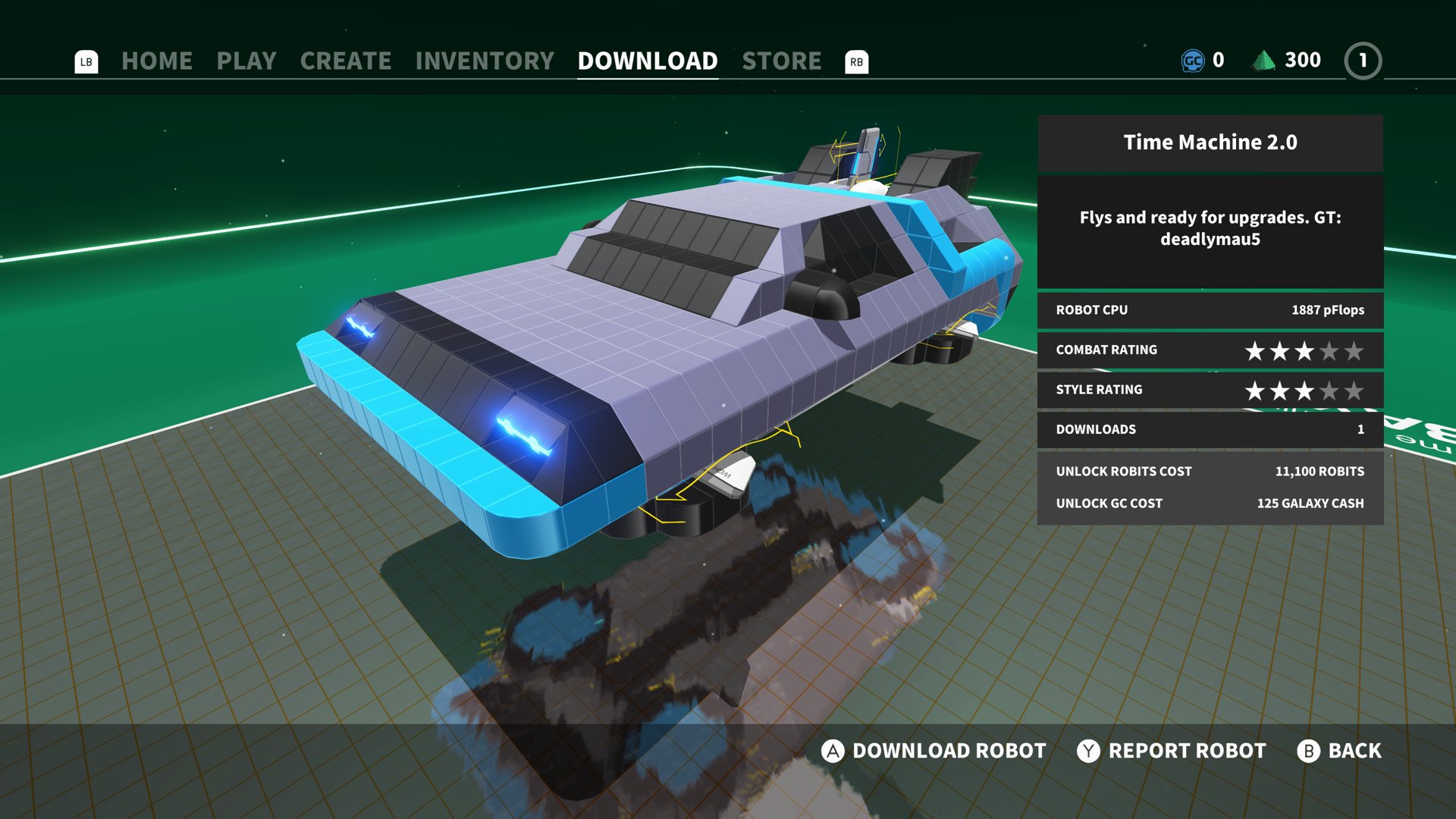Click the green Robits currency icon
The height and width of the screenshot is (819, 1456).
[x=1263, y=59]
